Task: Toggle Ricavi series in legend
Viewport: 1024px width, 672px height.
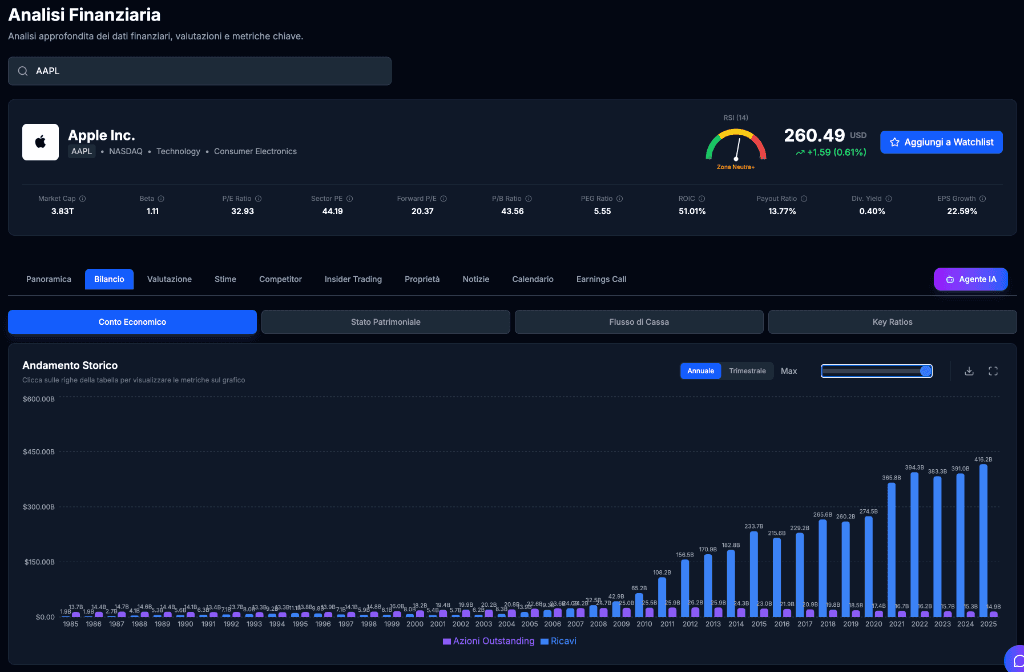Action: [x=557, y=641]
